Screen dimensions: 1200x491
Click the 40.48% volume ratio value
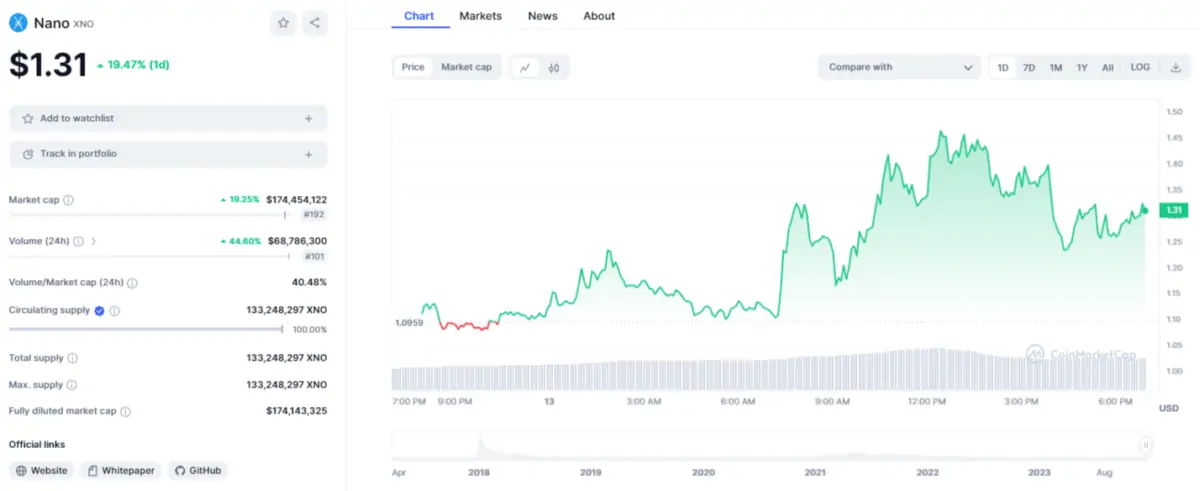(x=309, y=283)
